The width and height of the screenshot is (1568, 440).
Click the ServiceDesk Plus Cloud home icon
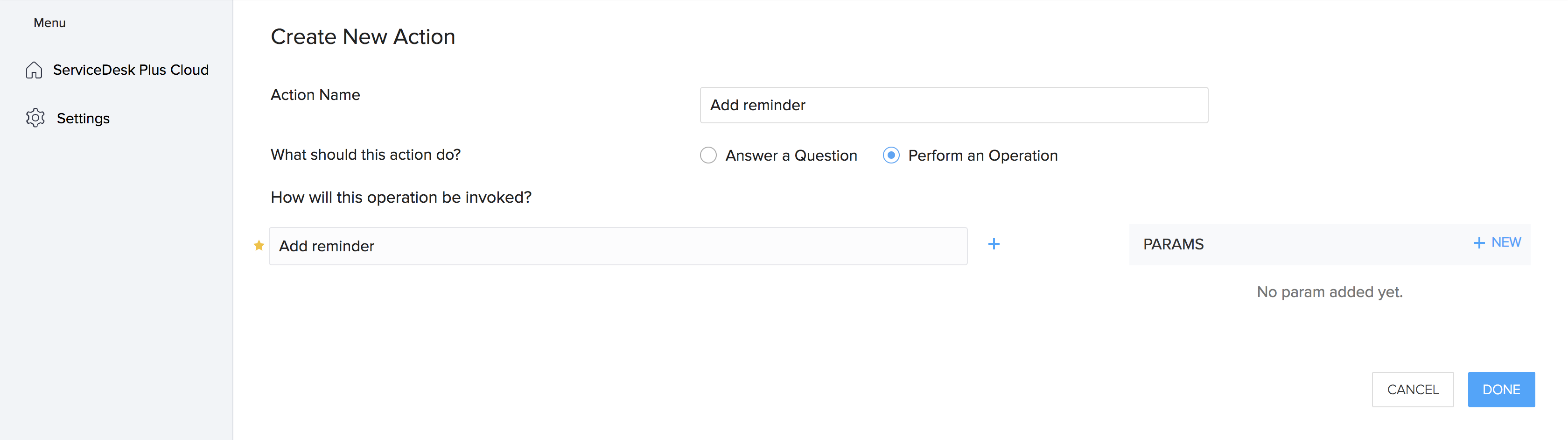34,70
